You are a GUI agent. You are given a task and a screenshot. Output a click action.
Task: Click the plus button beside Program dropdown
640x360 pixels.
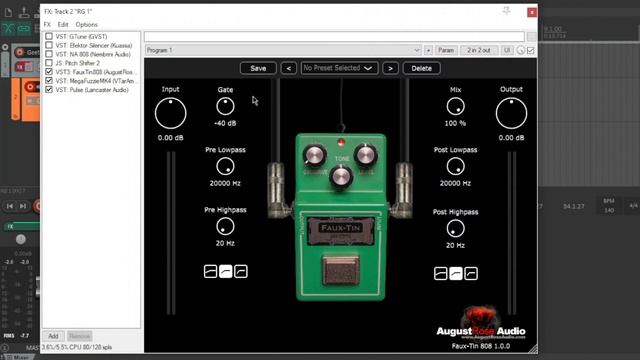click(428, 50)
